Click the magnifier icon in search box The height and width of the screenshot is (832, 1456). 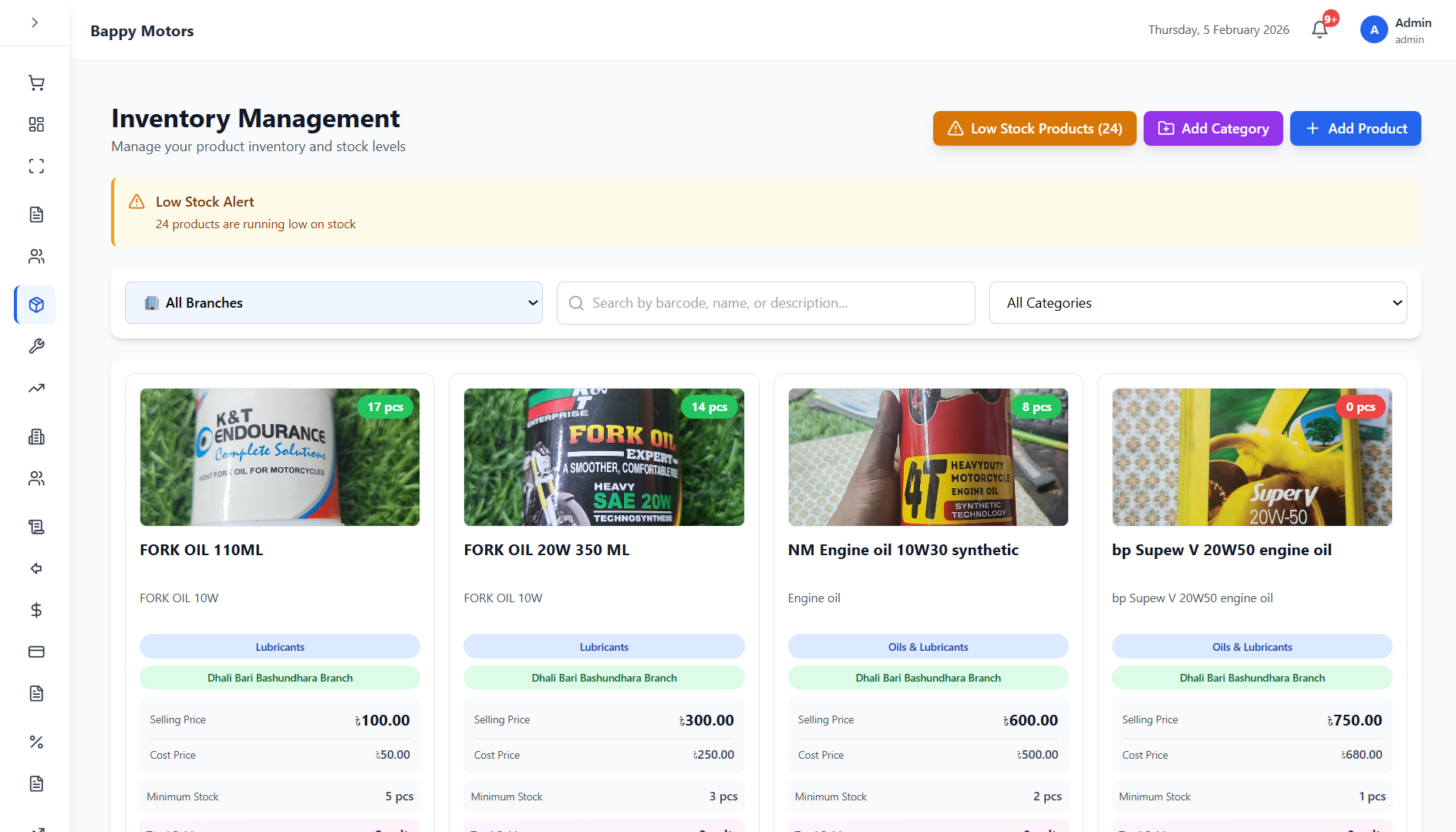tap(576, 303)
